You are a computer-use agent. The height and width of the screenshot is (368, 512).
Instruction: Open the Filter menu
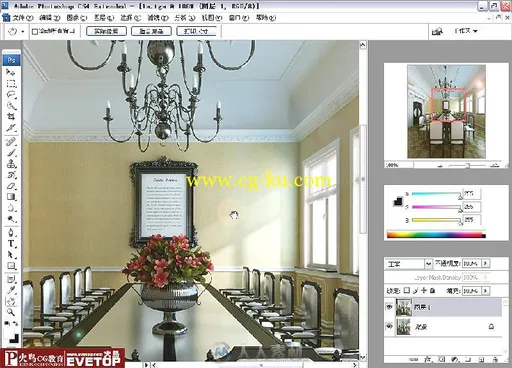click(x=158, y=18)
